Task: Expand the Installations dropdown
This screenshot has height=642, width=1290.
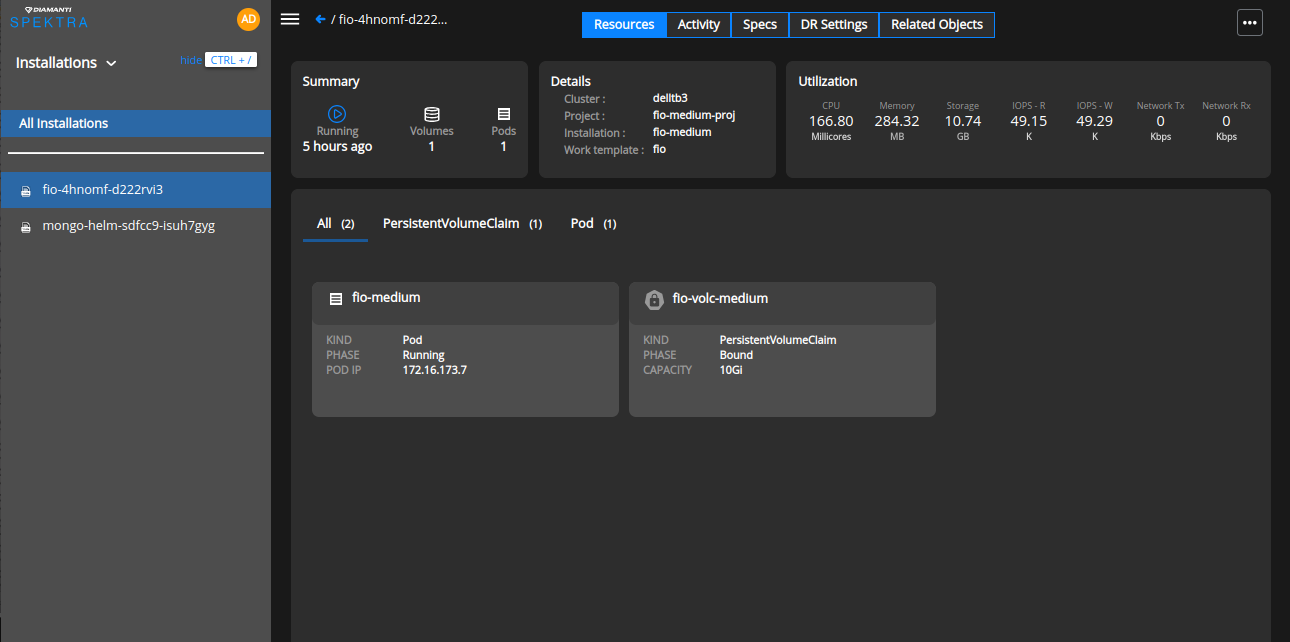Action: [x=67, y=63]
